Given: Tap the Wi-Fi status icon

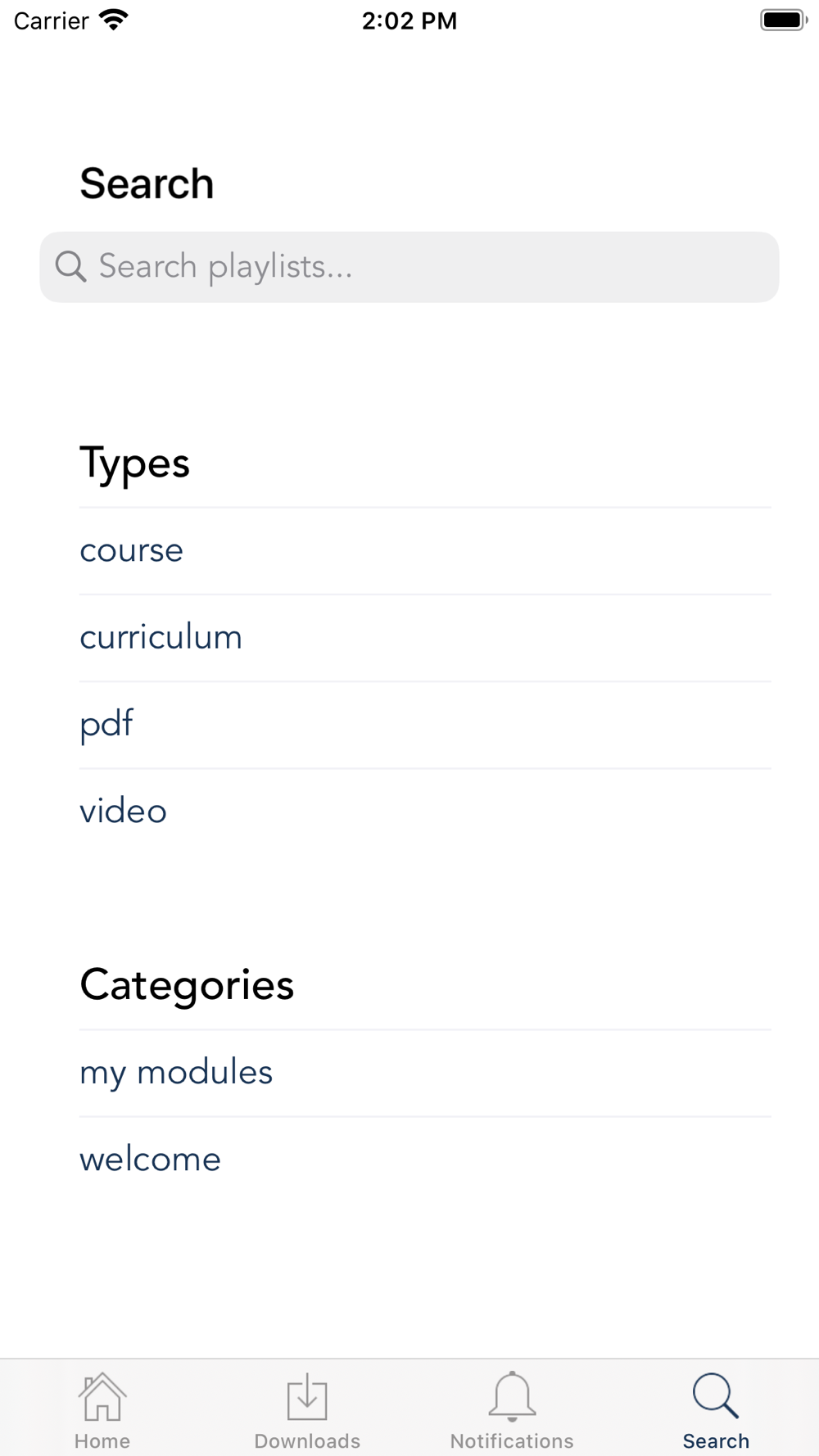Looking at the screenshot, I should click(114, 20).
